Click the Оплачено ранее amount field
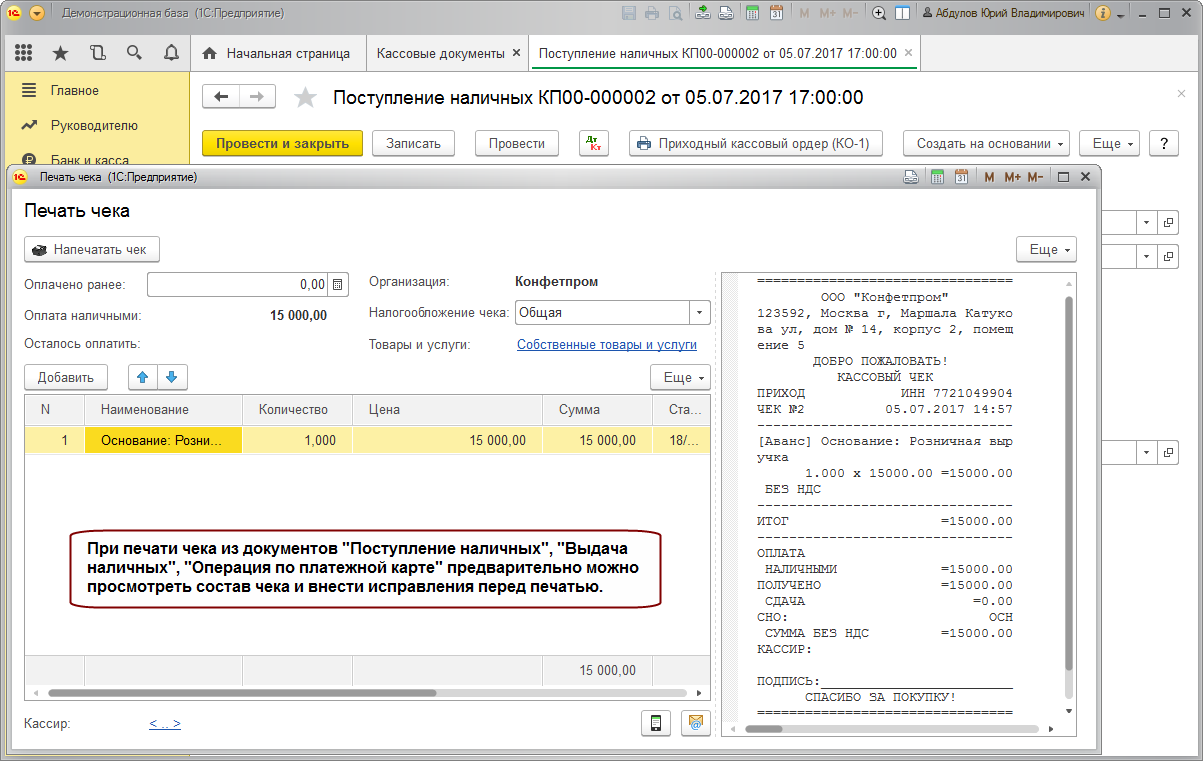The height and width of the screenshot is (761, 1203). point(238,285)
